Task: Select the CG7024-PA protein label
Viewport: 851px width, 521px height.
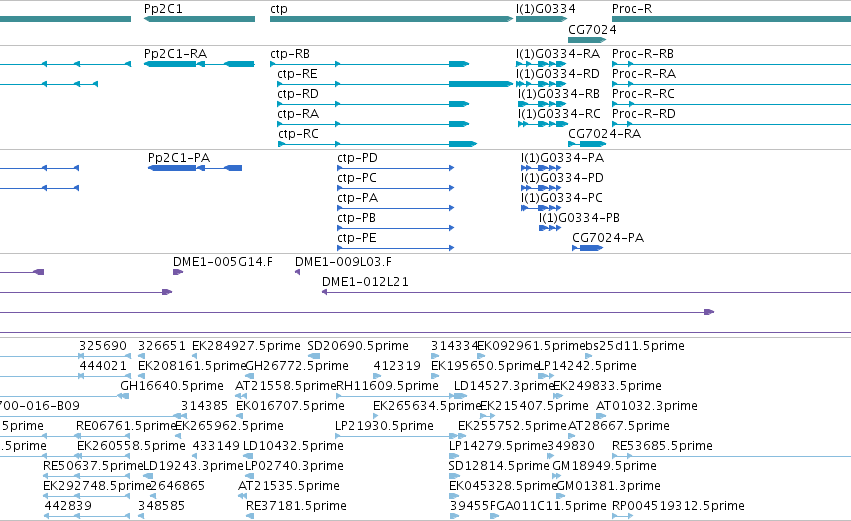Action: pyautogui.click(x=608, y=238)
